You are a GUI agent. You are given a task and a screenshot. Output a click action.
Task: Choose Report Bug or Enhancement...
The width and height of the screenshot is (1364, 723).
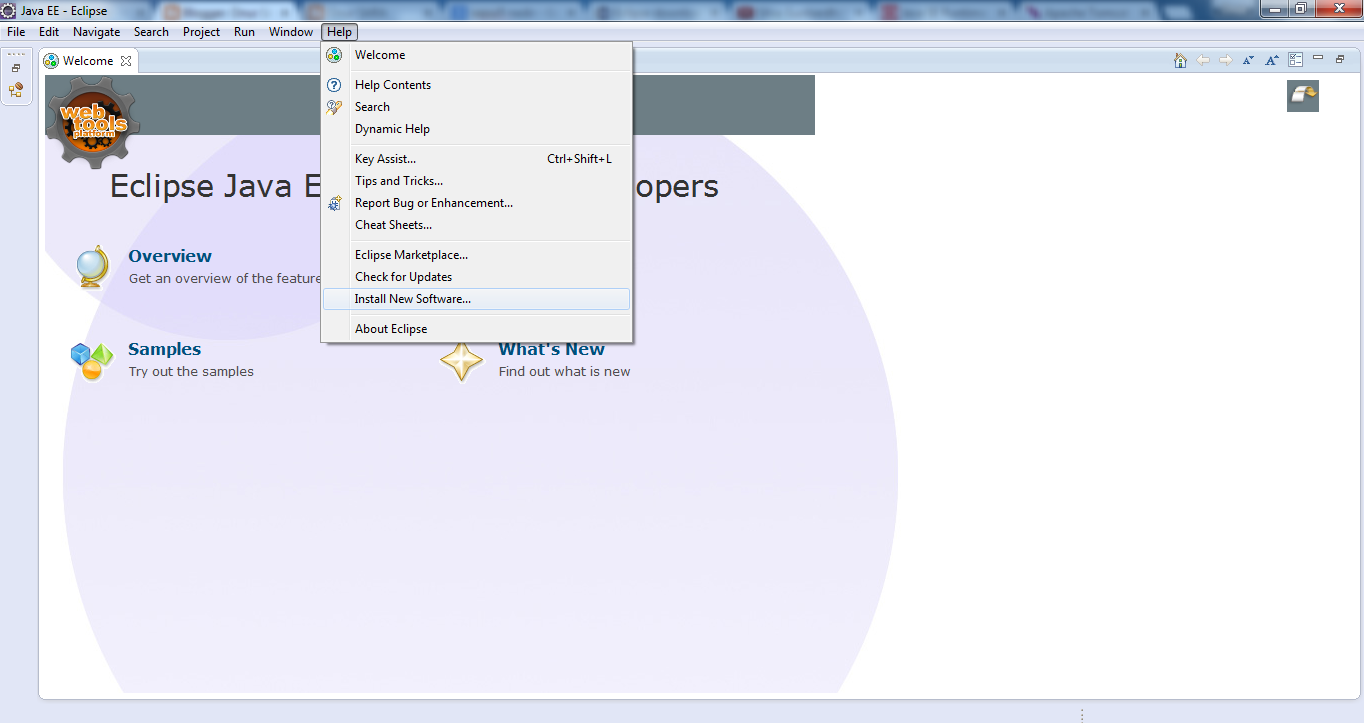[x=477, y=203]
